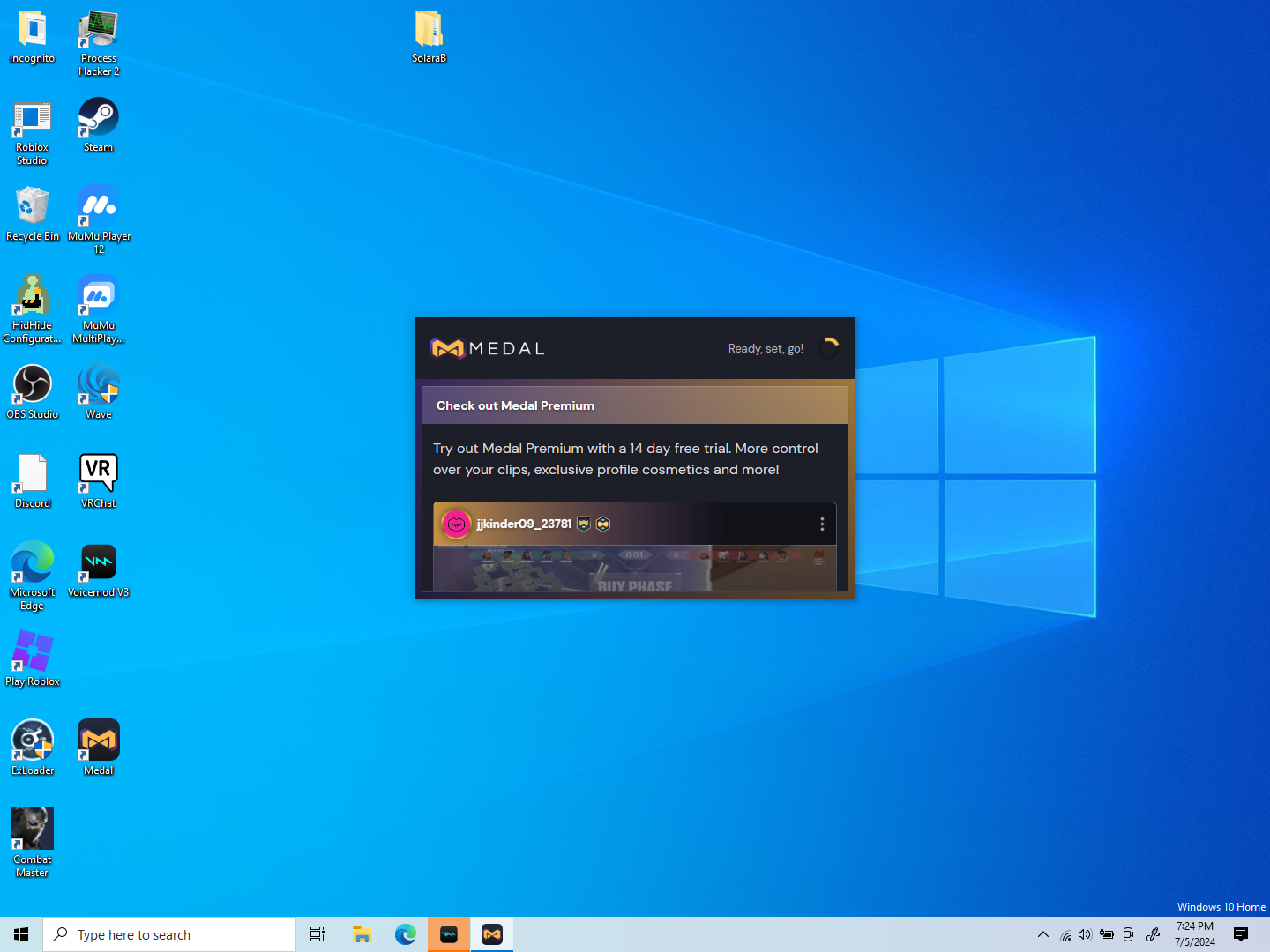Screen dimensions: 1270x952
Task: Open network status tray icon
Action: click(x=1065, y=934)
